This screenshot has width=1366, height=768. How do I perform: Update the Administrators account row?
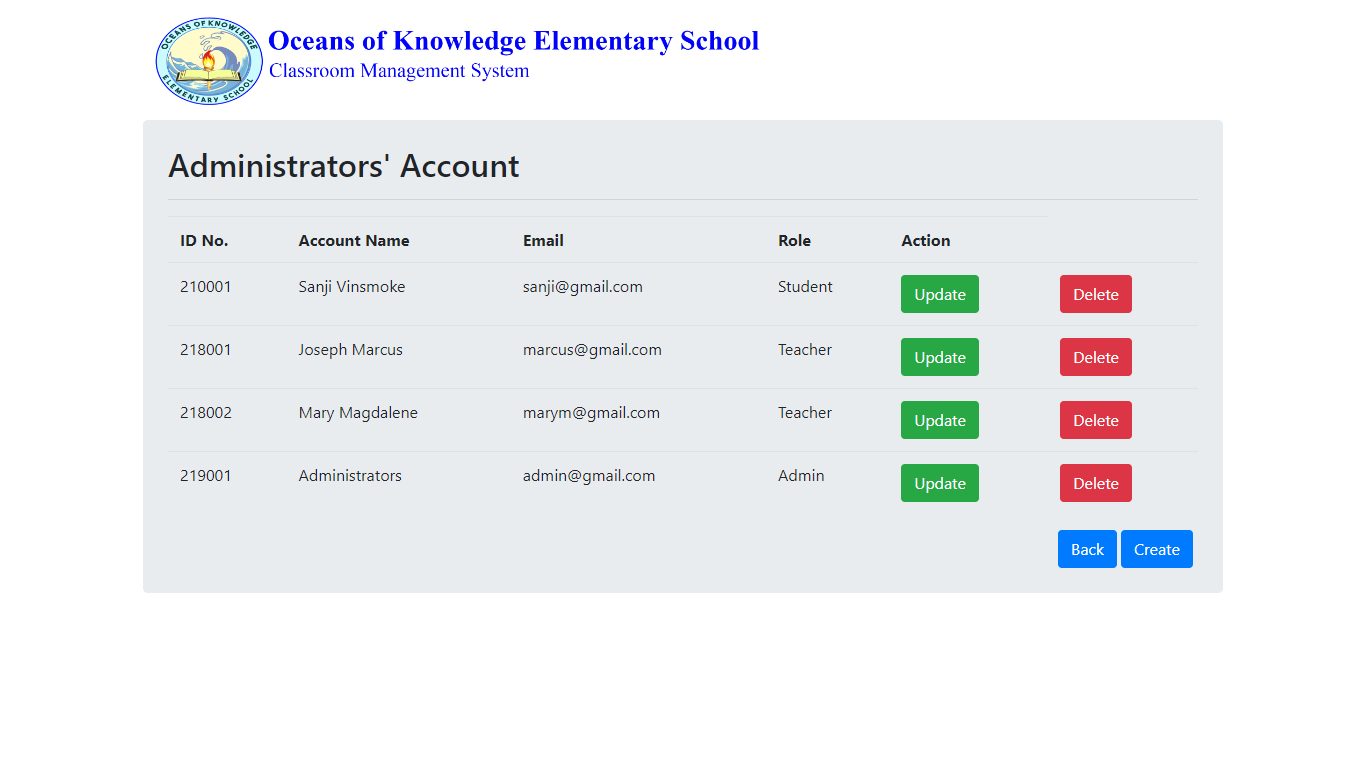coord(939,483)
